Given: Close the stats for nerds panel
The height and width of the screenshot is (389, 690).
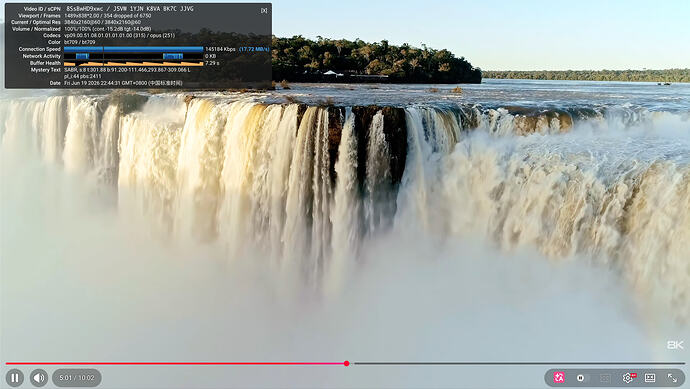Looking at the screenshot, I should [264, 10].
